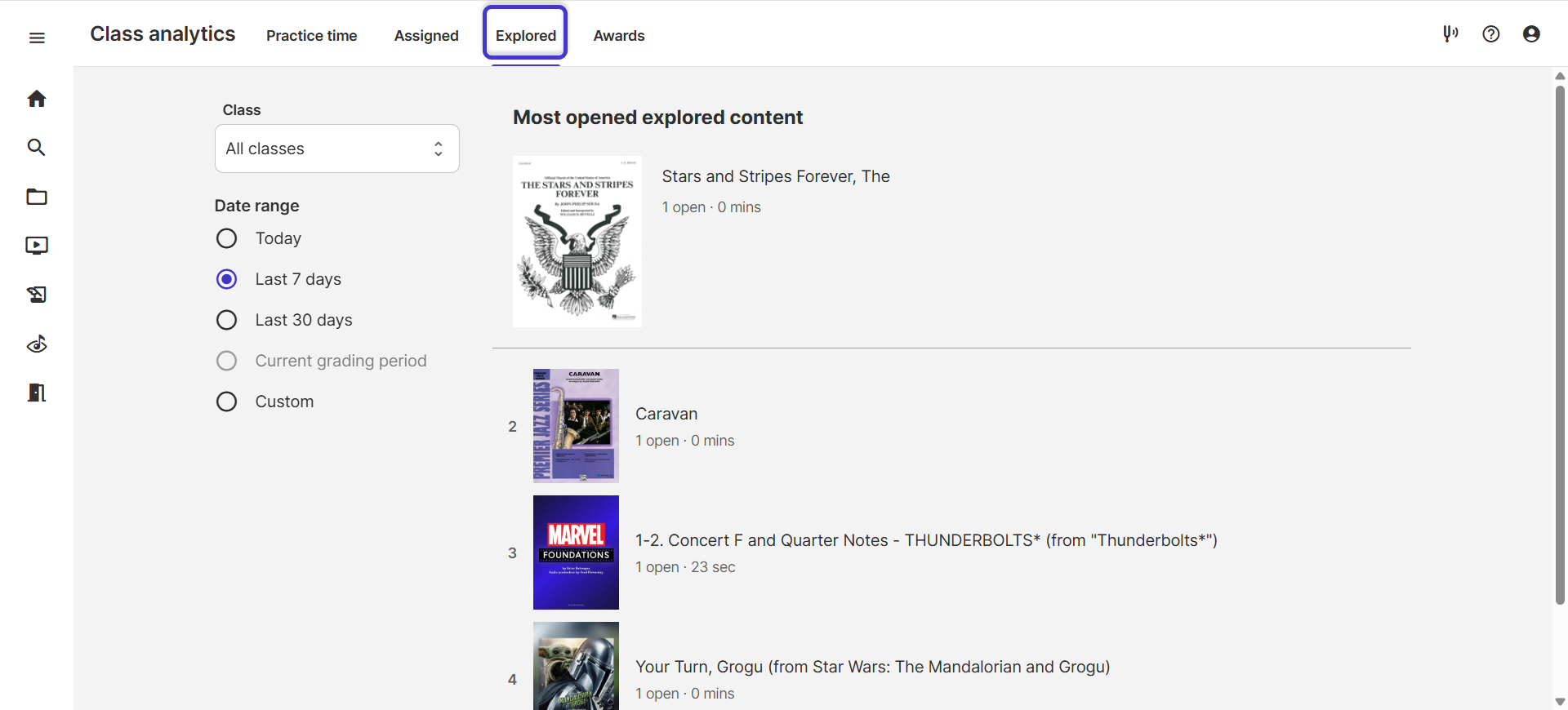Open the Assigned tab

click(x=426, y=36)
